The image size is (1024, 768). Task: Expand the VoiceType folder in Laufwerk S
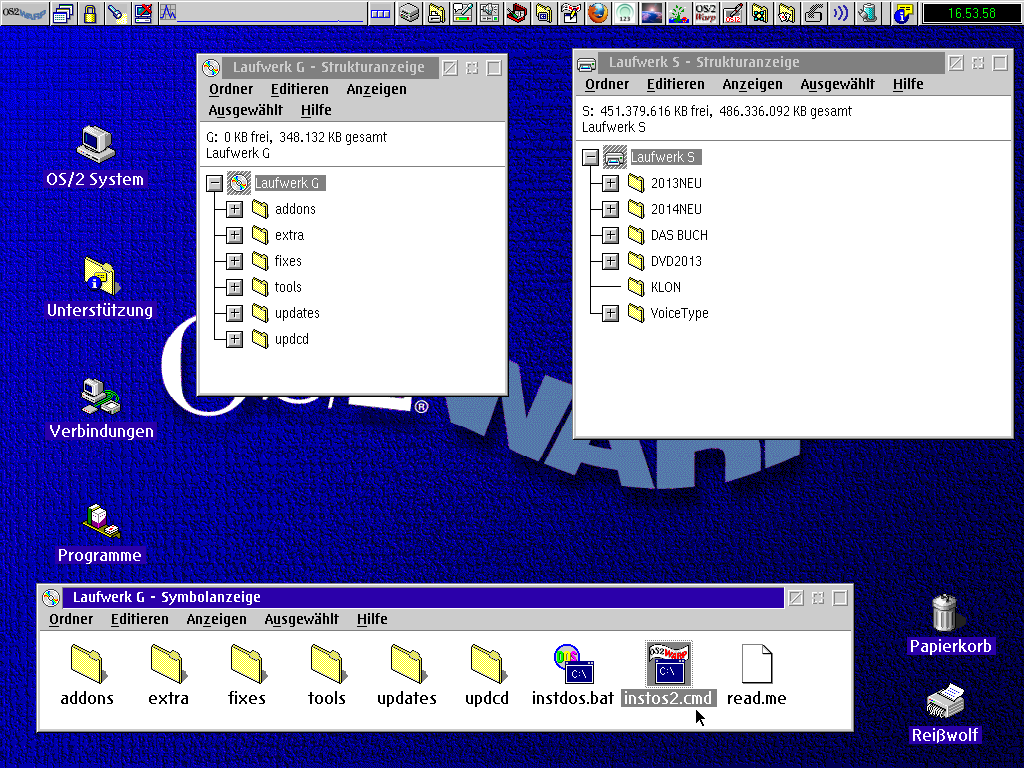(x=611, y=313)
